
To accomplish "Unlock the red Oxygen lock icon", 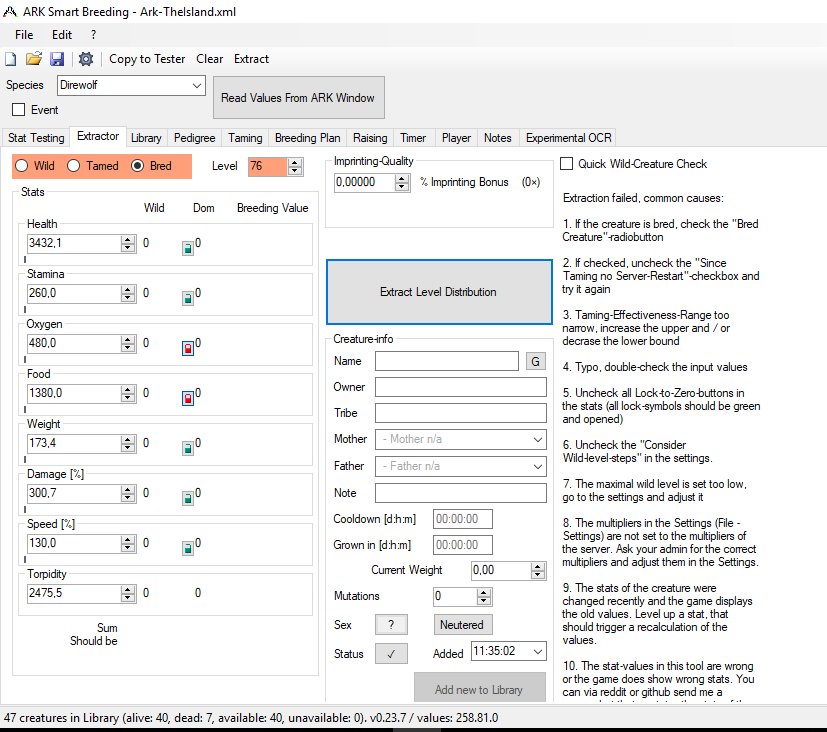I will [187, 348].
